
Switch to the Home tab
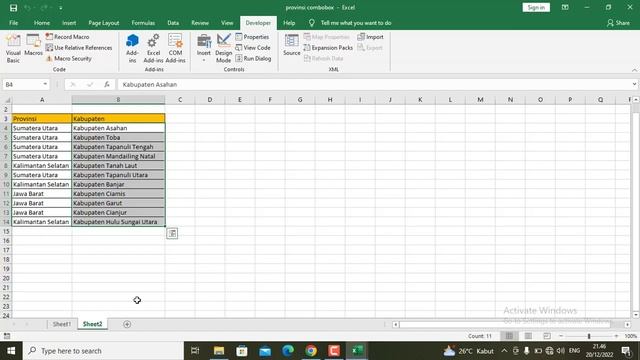(x=42, y=23)
